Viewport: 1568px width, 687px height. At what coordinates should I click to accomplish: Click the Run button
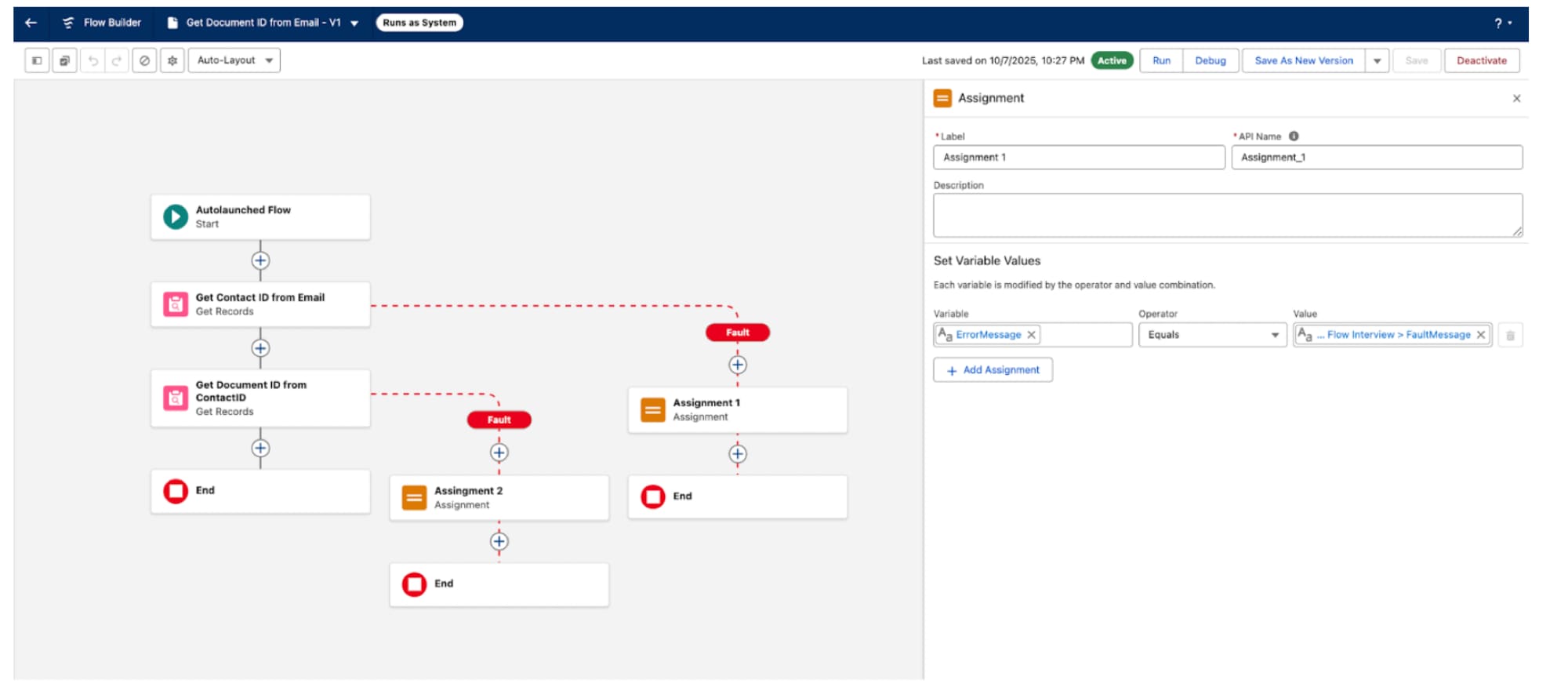[1161, 60]
